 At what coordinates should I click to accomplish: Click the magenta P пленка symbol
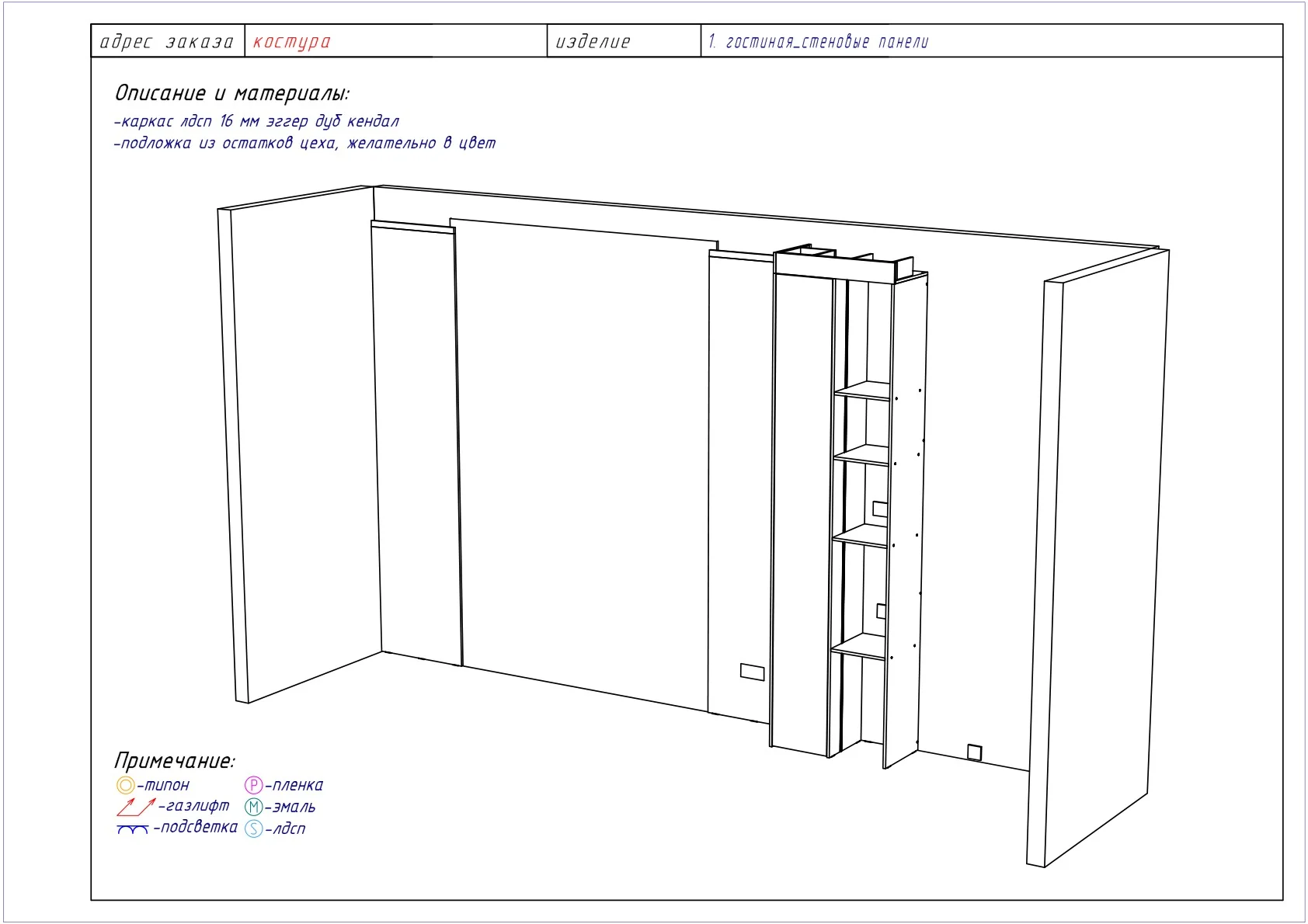tap(253, 785)
